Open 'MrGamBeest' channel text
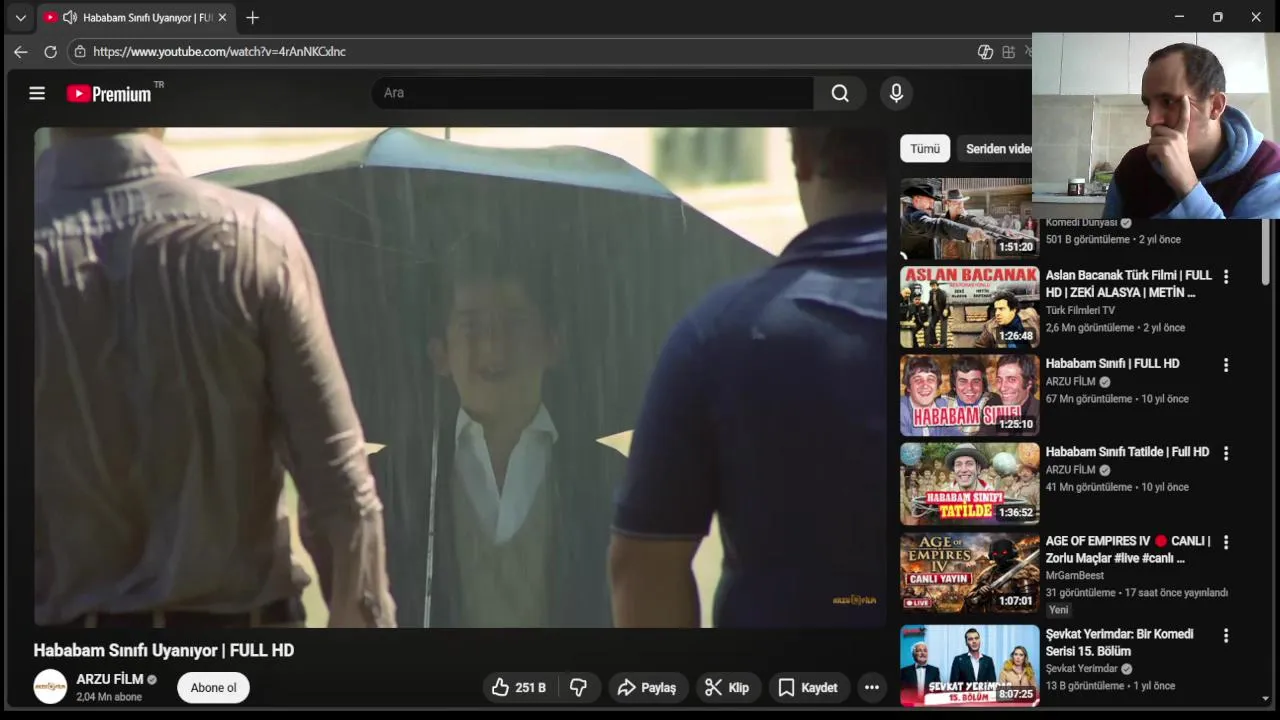The width and height of the screenshot is (1280, 720). [1075, 575]
